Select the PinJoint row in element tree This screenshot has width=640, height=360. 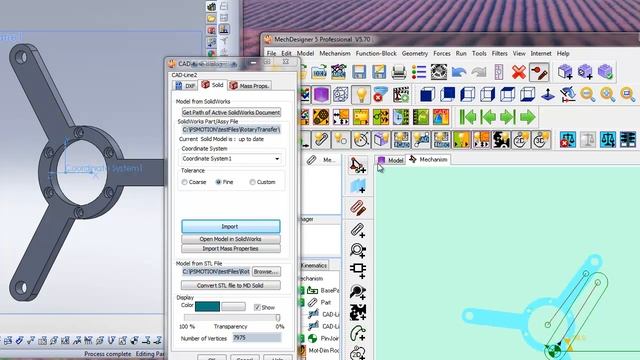click(x=320, y=338)
